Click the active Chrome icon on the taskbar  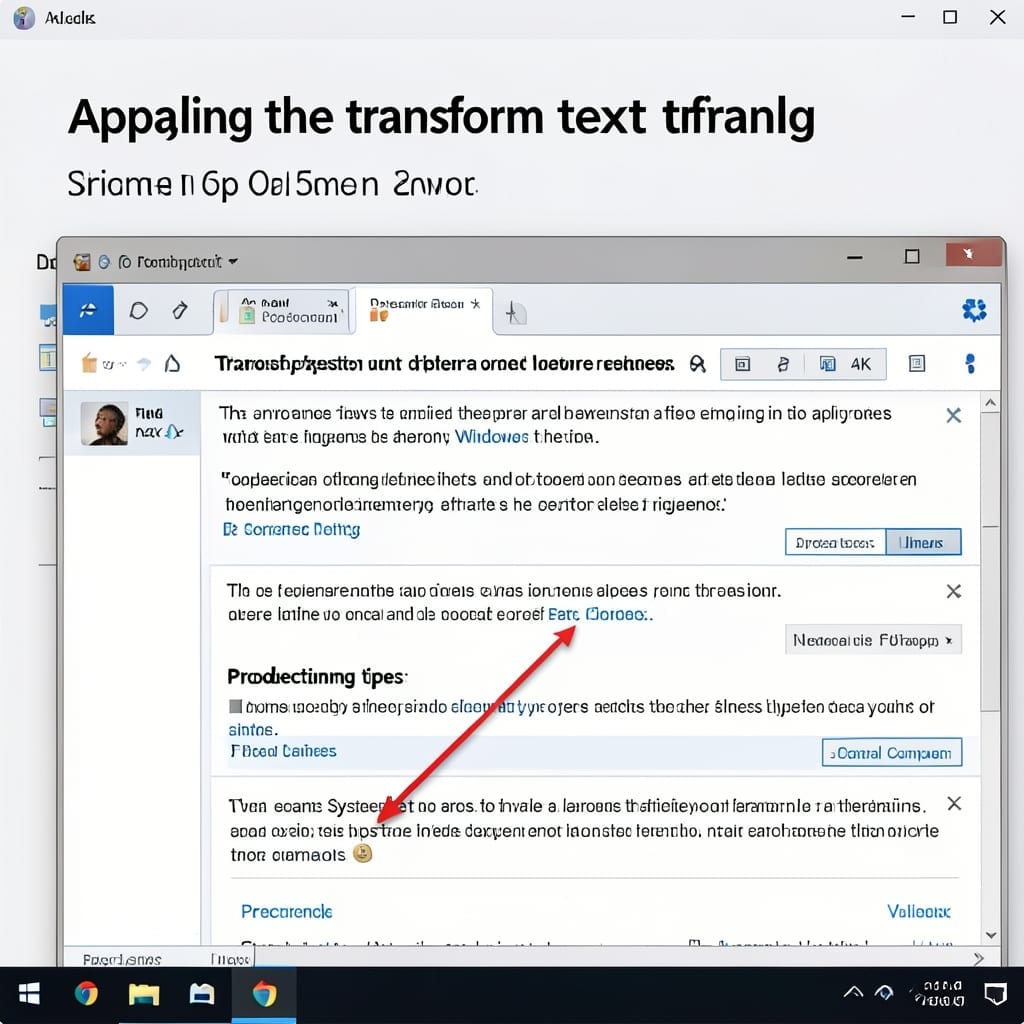264,994
